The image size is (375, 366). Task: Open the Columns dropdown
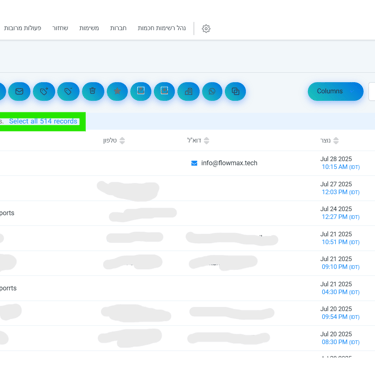tap(335, 91)
